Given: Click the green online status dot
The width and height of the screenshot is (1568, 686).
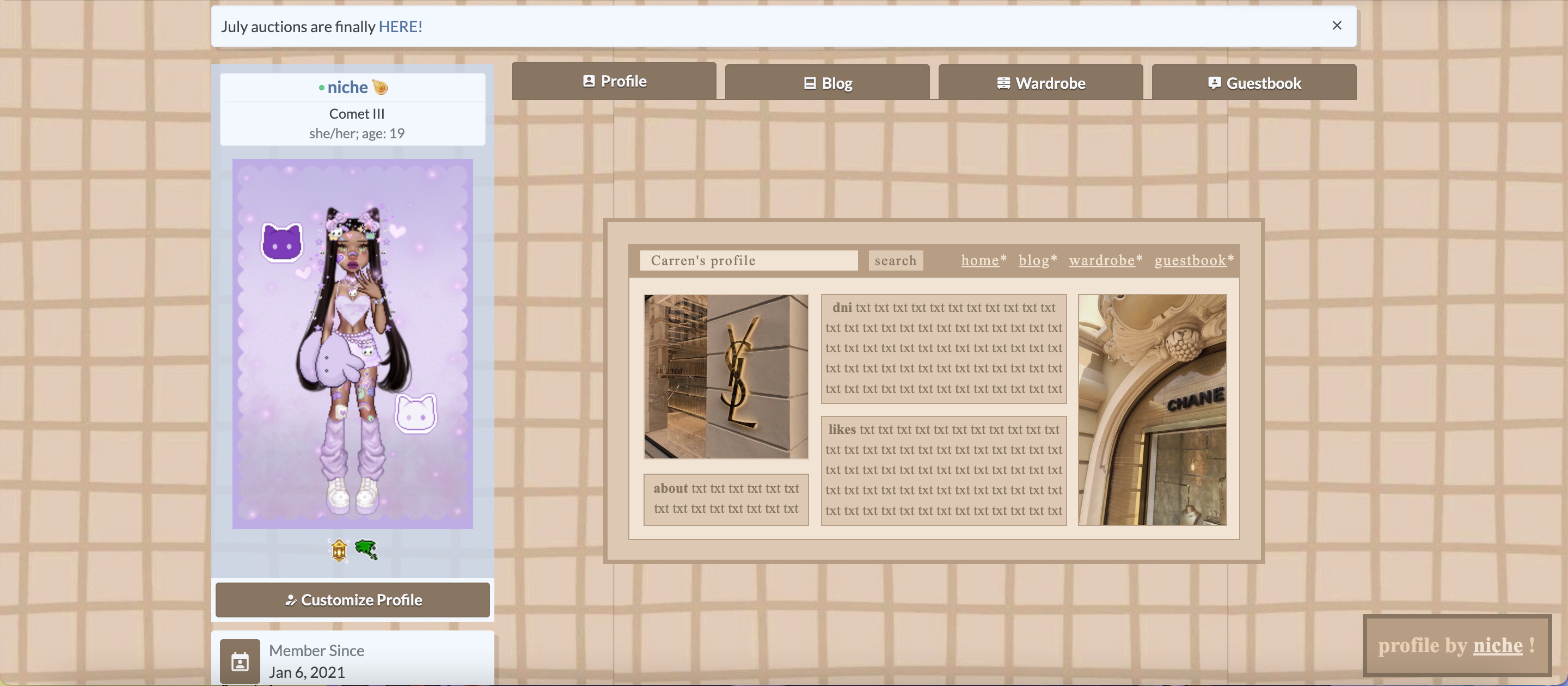Looking at the screenshot, I should coord(321,88).
